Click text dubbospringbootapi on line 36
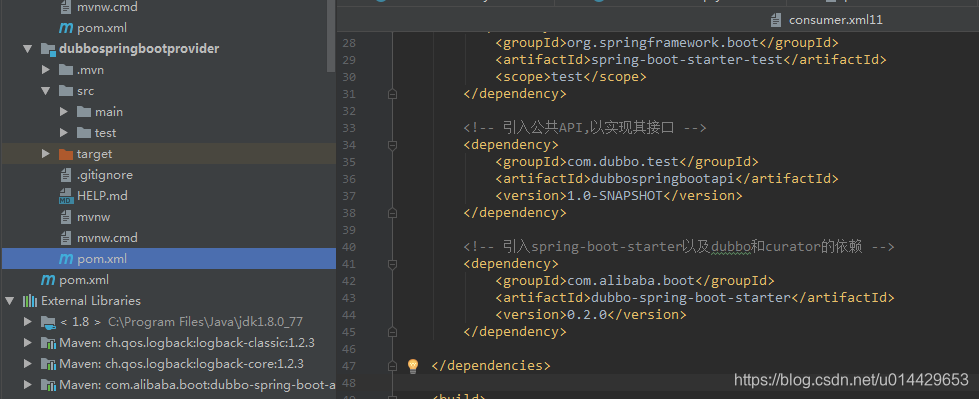Viewport: 979px width, 399px height. (x=662, y=179)
